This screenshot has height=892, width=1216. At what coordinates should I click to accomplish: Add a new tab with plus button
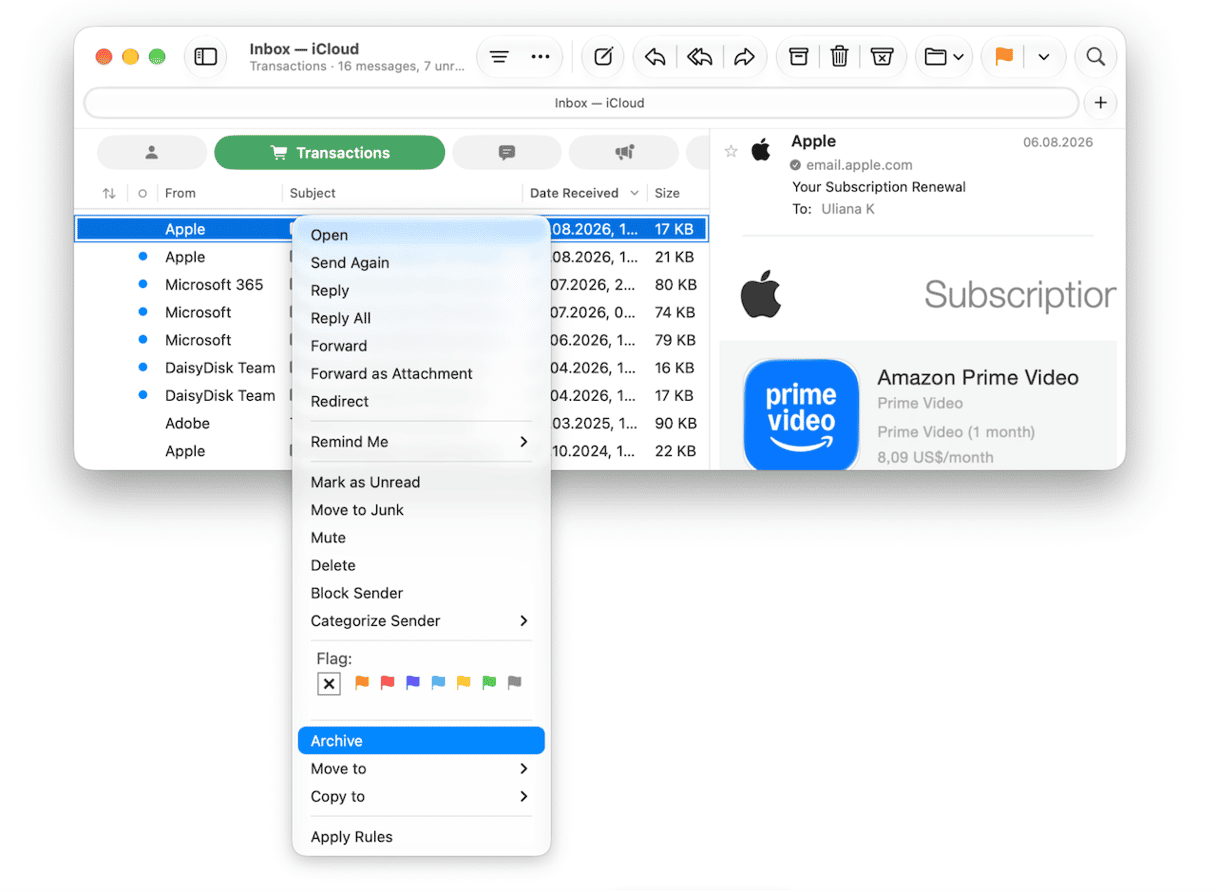[1101, 103]
